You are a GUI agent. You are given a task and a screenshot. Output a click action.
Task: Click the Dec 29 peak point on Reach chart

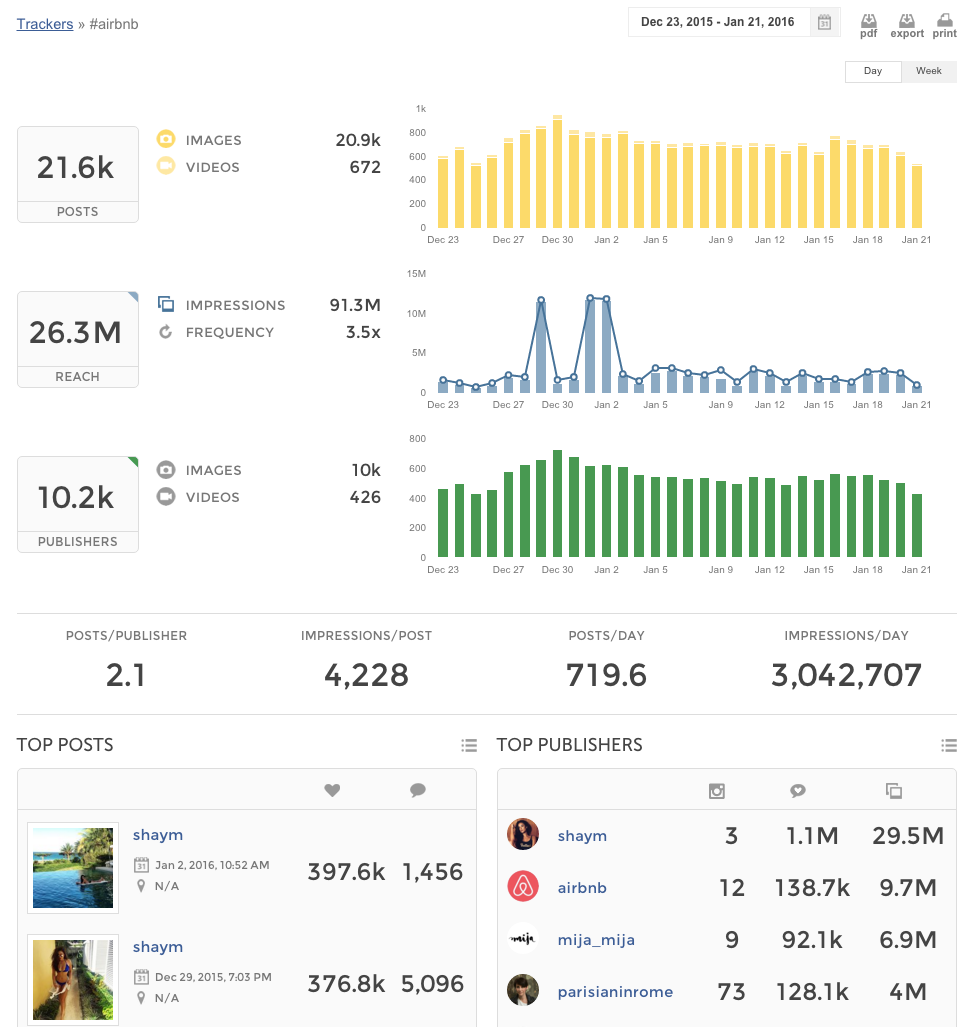point(541,300)
